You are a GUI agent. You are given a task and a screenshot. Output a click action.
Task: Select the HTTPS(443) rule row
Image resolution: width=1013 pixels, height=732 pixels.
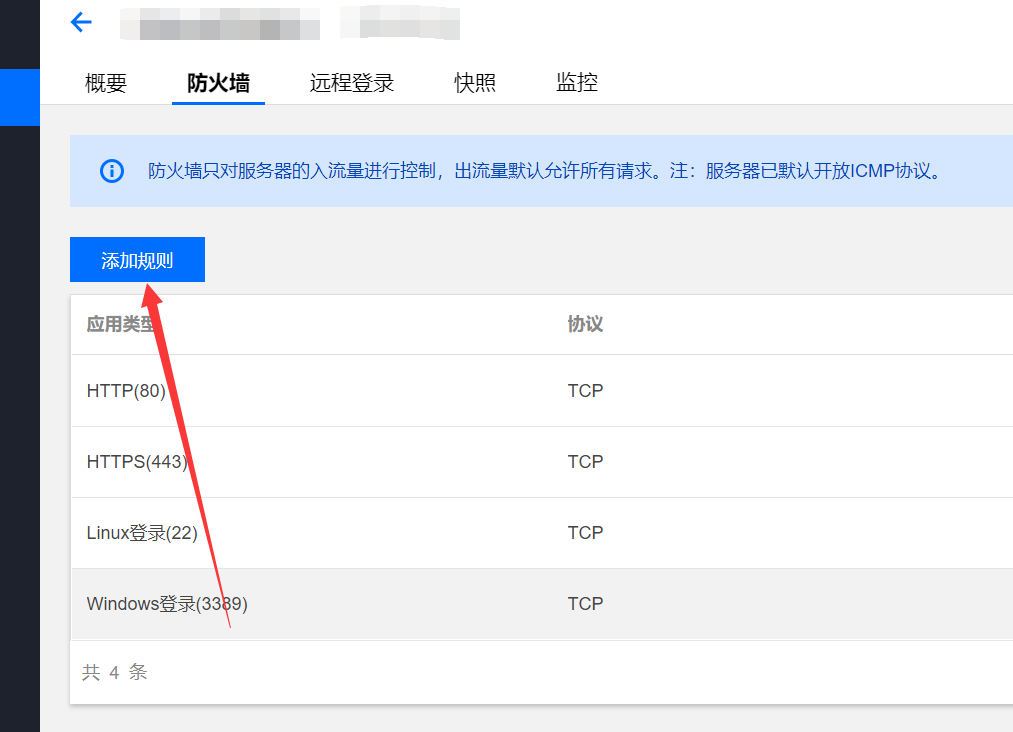(x=542, y=461)
